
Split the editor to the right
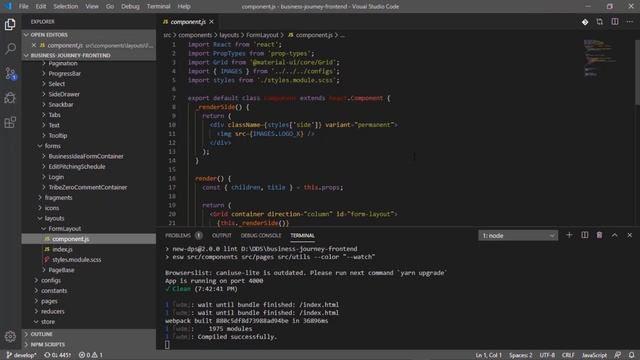click(x=615, y=22)
